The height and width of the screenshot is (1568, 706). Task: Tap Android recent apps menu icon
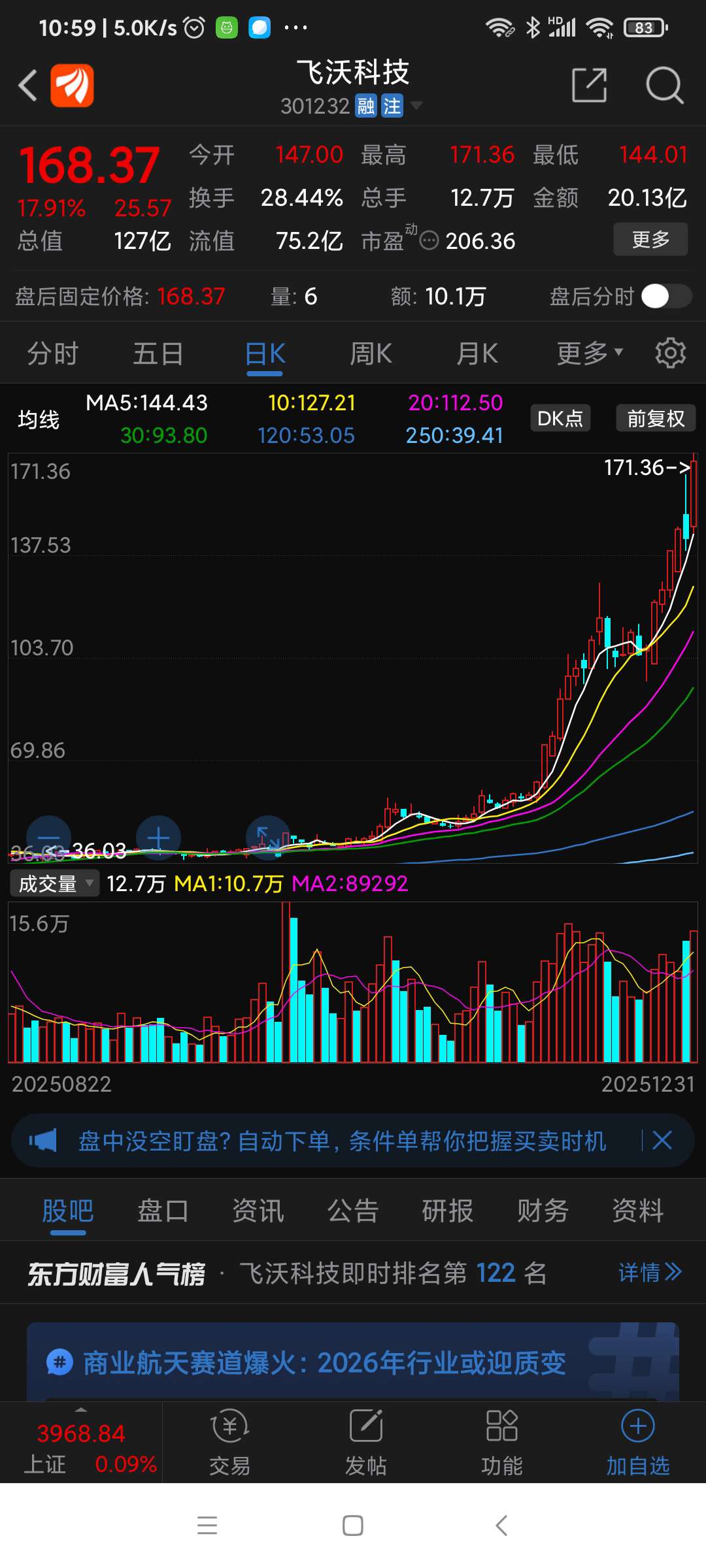(207, 1526)
